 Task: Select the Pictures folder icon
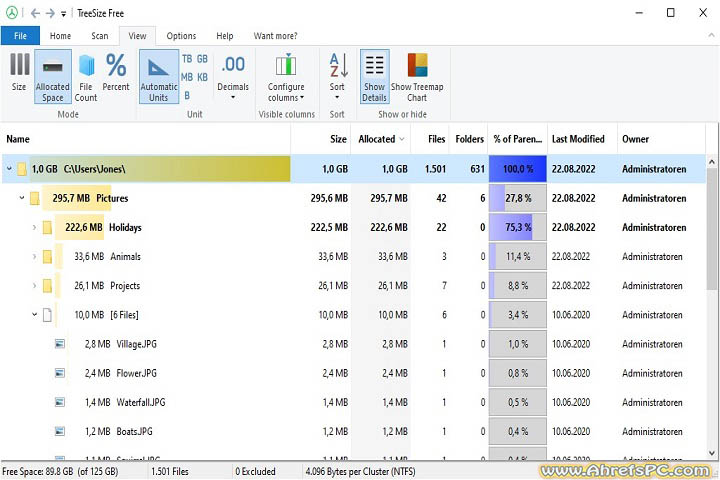[34, 198]
